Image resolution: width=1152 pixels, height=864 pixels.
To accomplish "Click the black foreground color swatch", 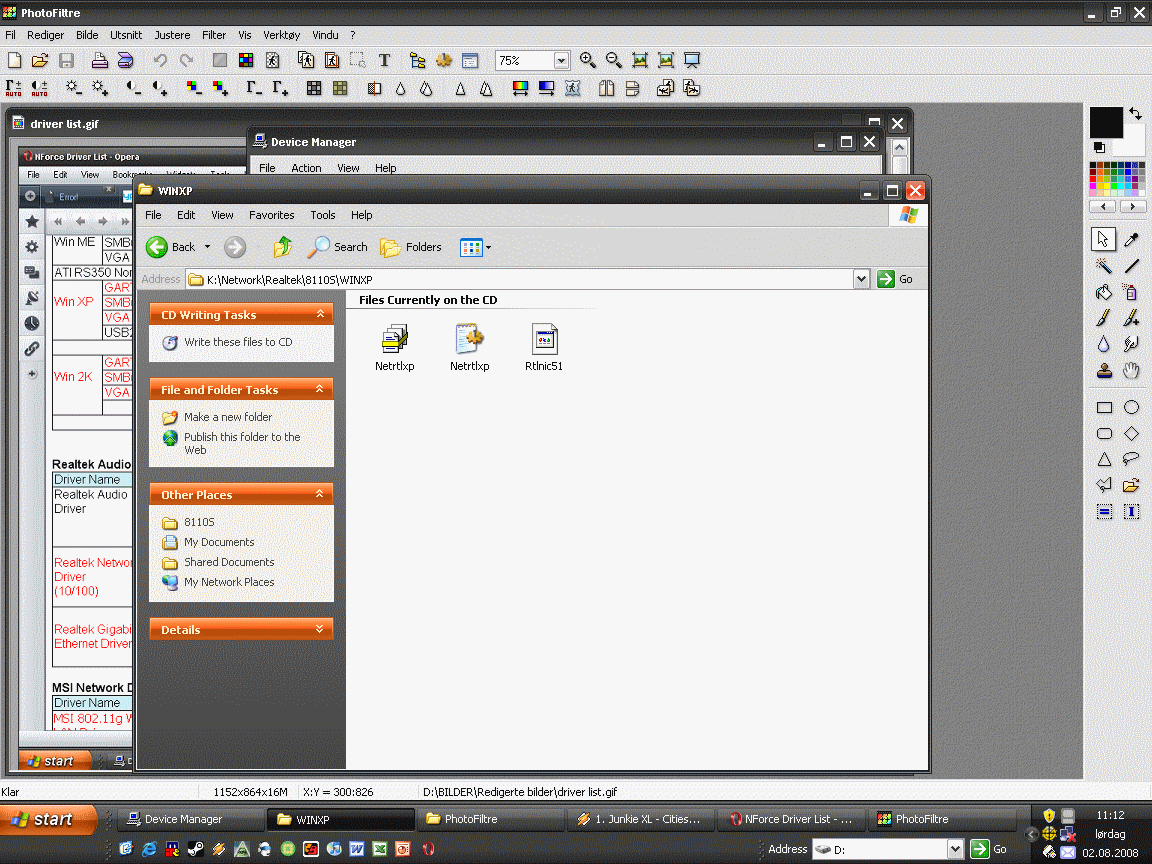I will [x=1105, y=123].
